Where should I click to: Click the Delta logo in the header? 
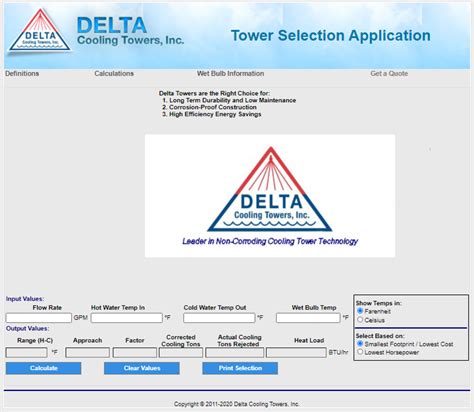click(x=39, y=31)
